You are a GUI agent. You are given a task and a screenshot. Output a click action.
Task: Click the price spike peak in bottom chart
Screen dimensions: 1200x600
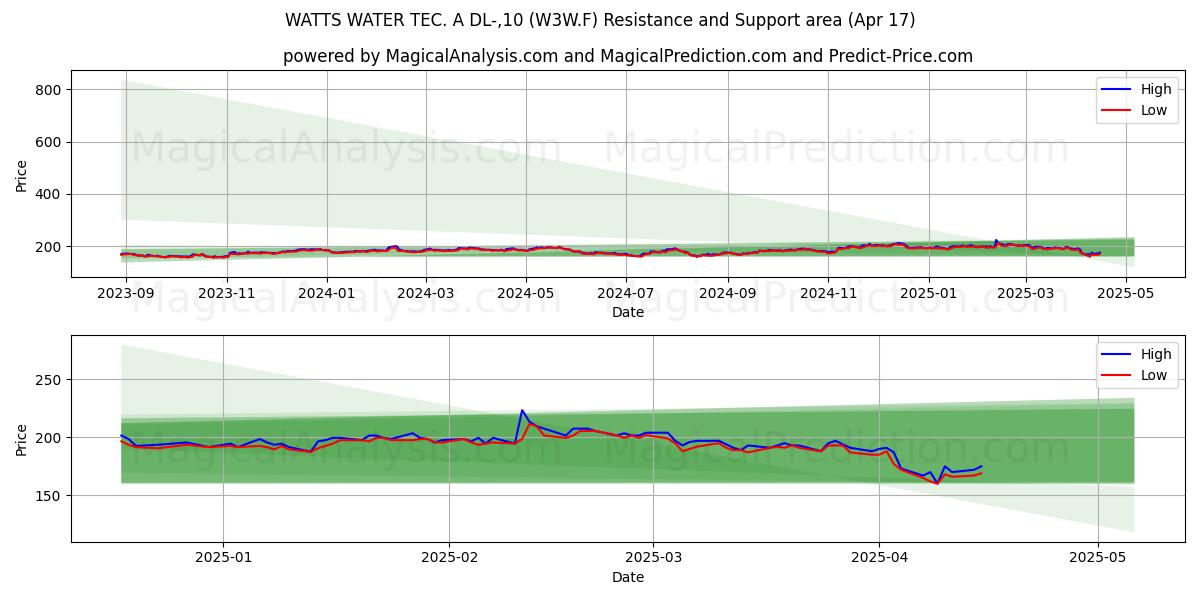pos(522,410)
